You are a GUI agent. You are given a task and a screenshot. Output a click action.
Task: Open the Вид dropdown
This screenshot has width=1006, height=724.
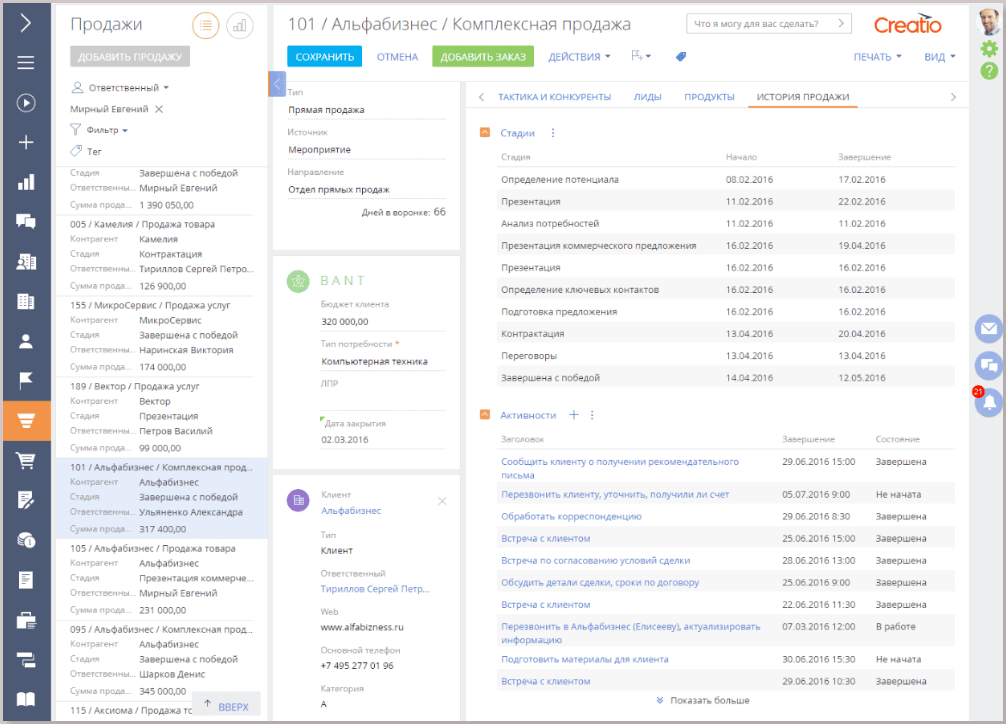point(939,56)
